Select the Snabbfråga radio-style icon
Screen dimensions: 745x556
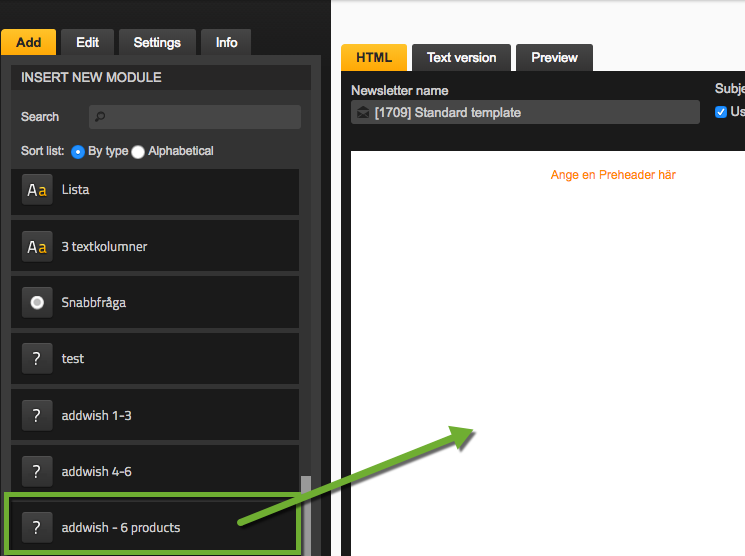click(37, 303)
